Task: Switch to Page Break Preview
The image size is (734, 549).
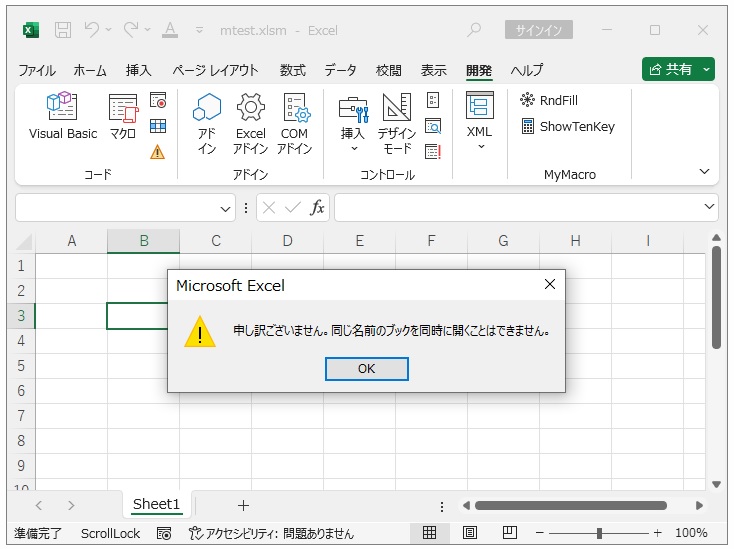Action: click(x=509, y=533)
